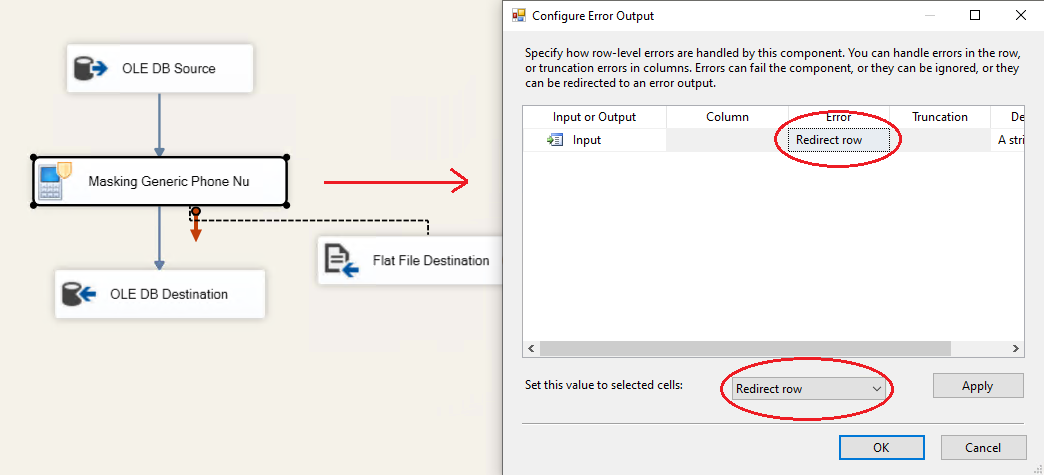
Task: Select the Error cell showing Redirect row
Action: [x=838, y=140]
